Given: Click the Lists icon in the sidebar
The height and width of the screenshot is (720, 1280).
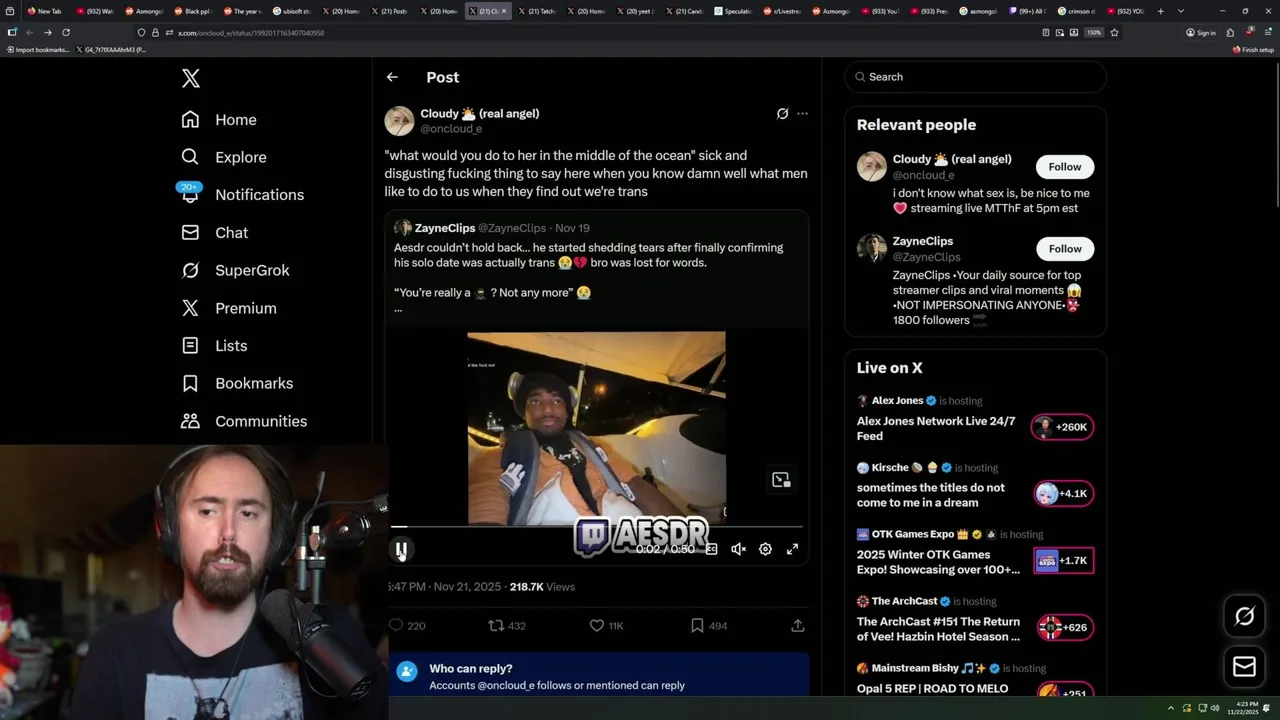Looking at the screenshot, I should (x=190, y=346).
